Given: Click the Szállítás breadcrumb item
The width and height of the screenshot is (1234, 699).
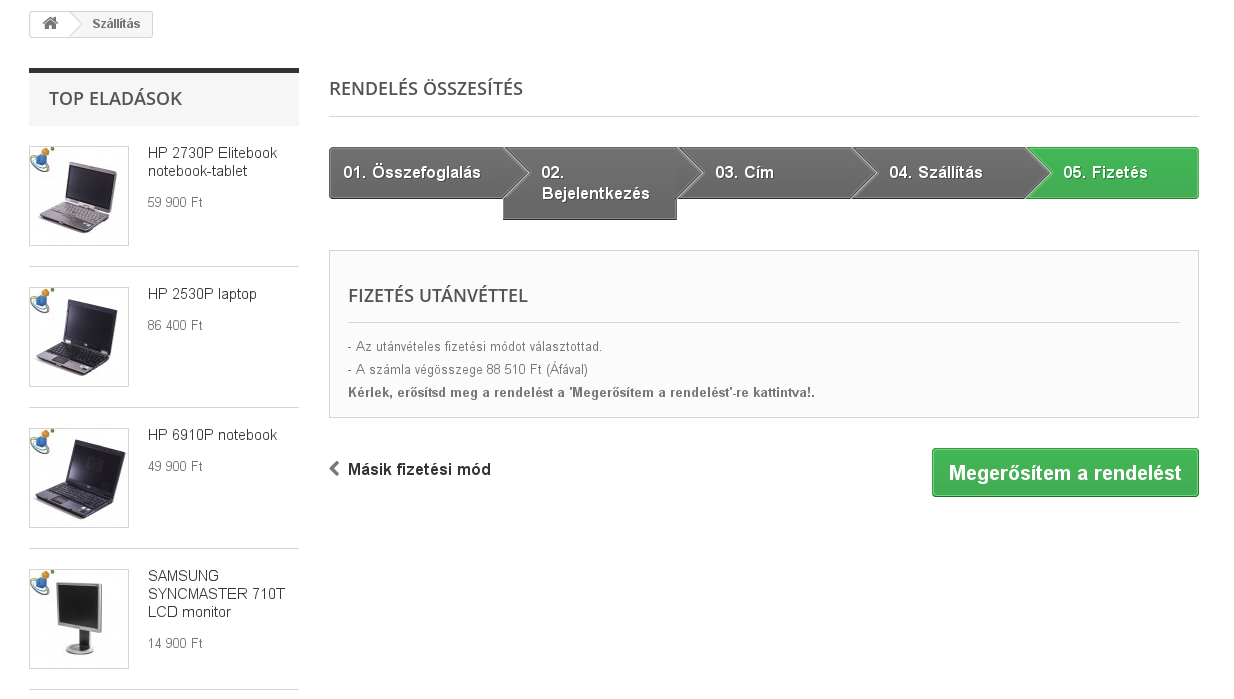Looking at the screenshot, I should pyautogui.click(x=116, y=24).
